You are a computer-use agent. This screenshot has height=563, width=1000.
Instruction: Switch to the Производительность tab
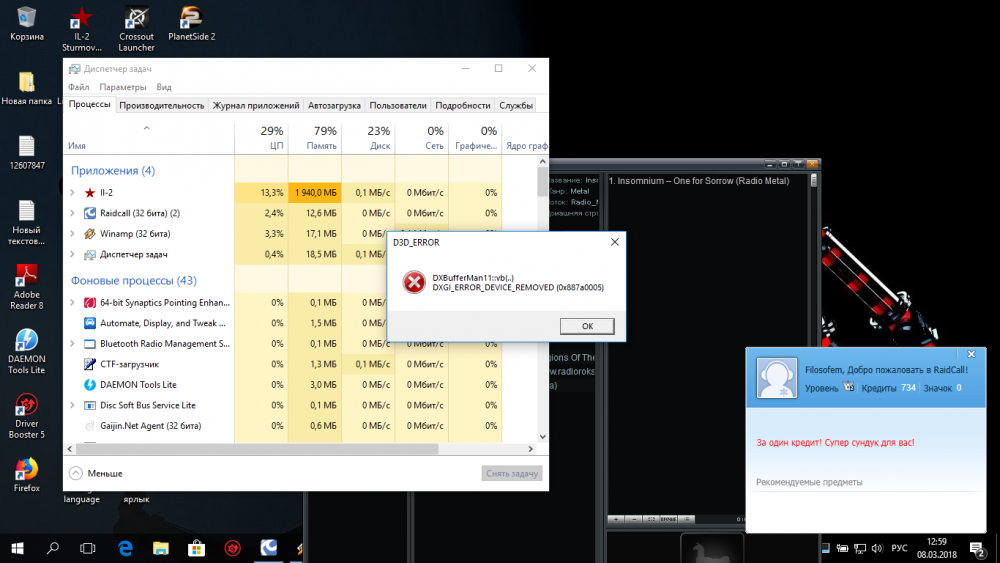tap(161, 105)
